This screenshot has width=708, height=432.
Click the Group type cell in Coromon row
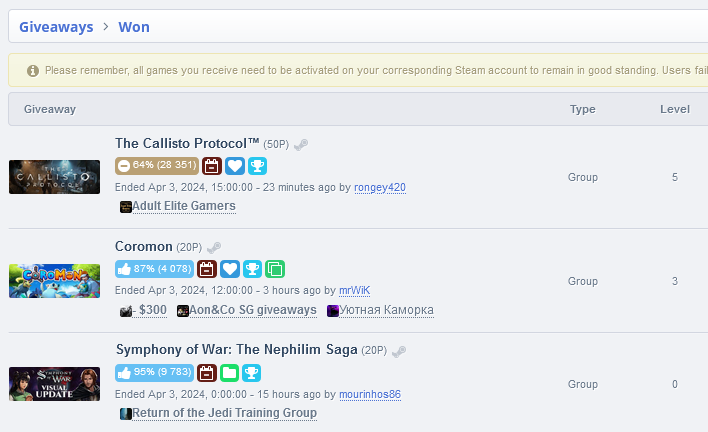583,281
